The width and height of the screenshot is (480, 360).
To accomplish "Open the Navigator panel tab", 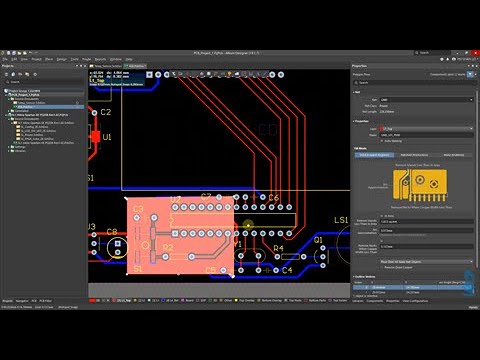I will tap(22, 301).
